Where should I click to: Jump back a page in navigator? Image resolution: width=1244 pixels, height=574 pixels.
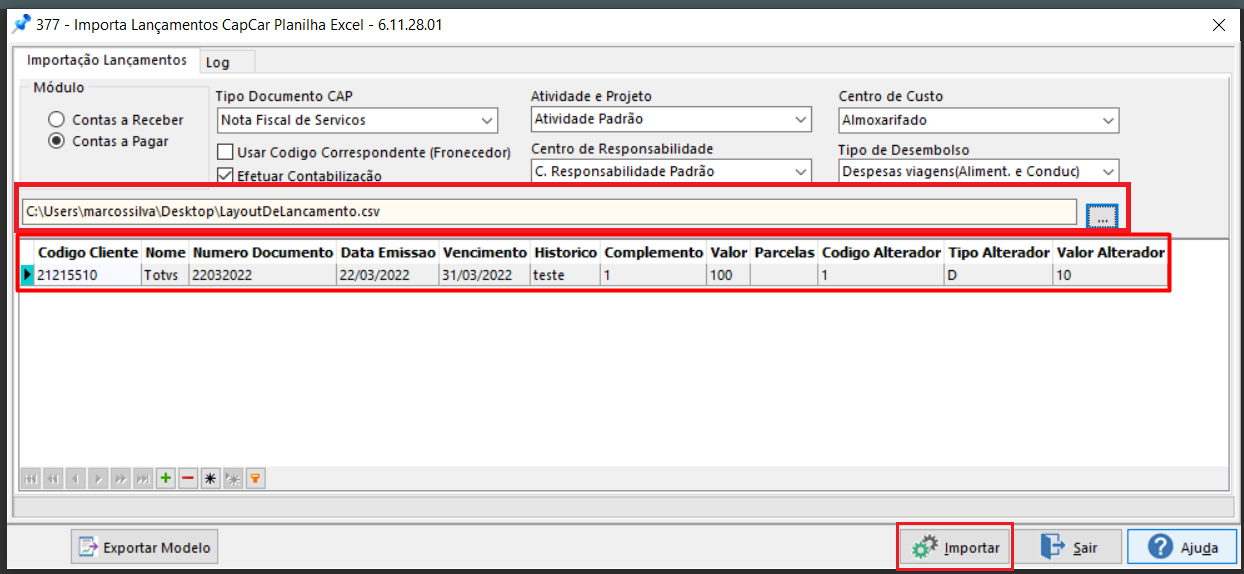tap(53, 479)
